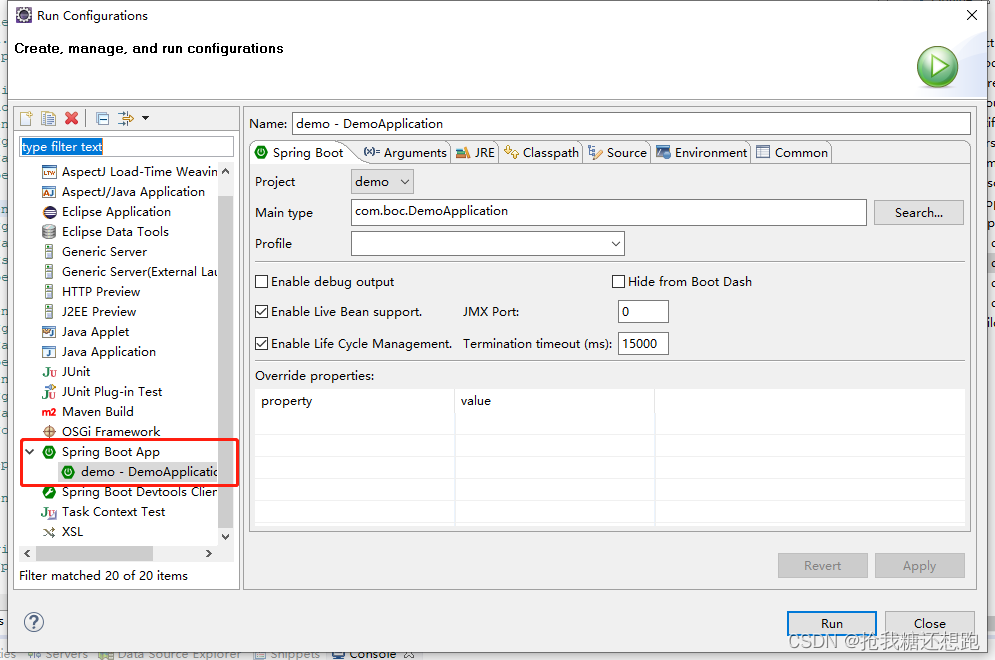Viewport: 995px width, 660px height.
Task: Select demo - DemoApplication configuration
Action: [139, 472]
